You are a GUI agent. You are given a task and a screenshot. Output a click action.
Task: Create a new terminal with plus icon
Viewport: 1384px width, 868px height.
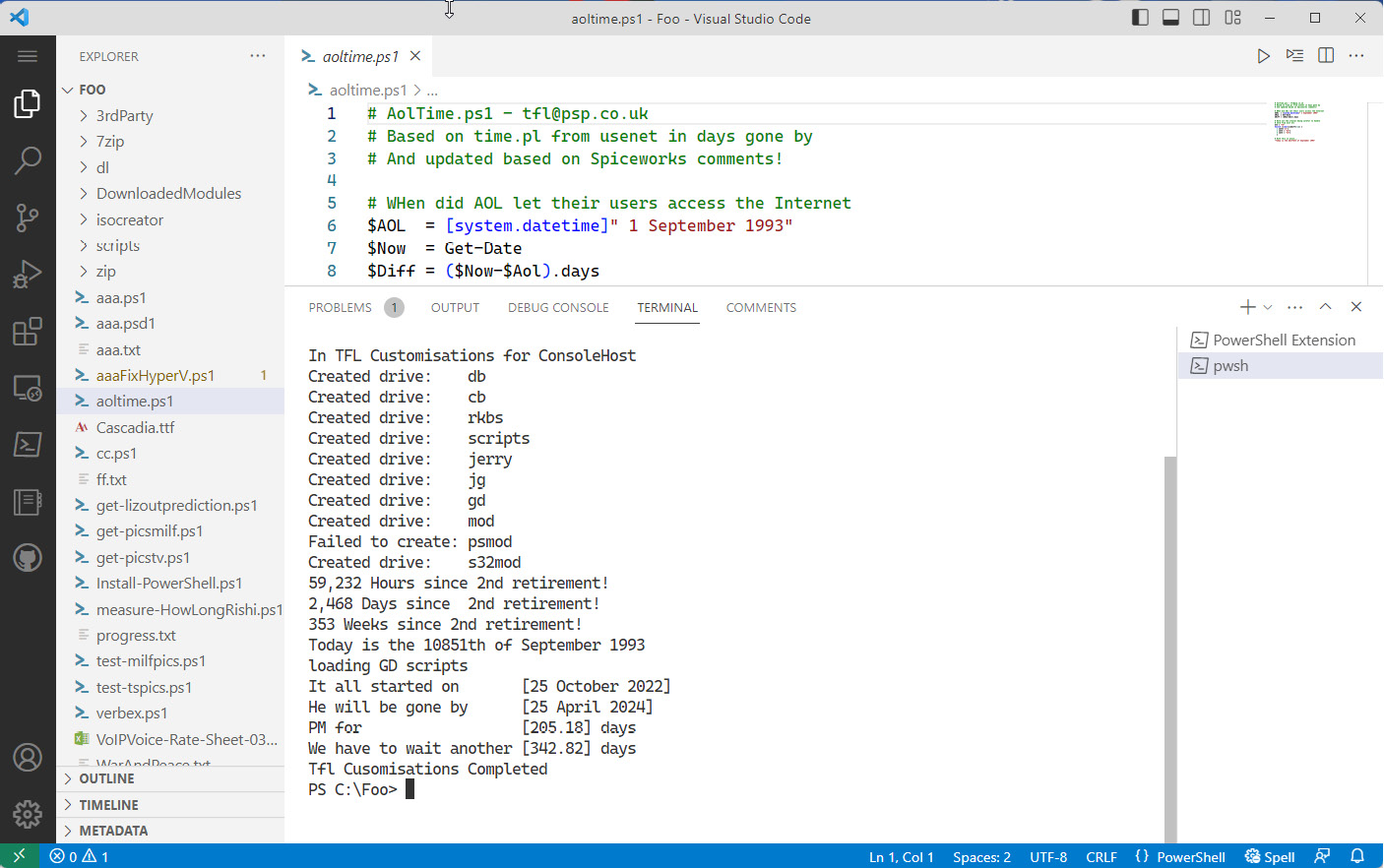pyautogui.click(x=1247, y=307)
